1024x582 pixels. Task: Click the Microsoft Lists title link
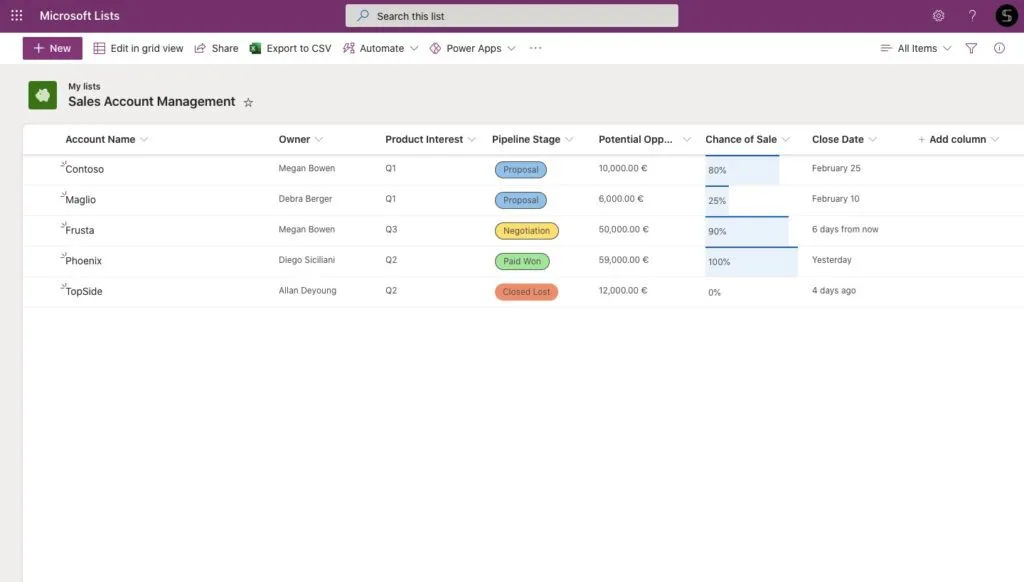tap(80, 16)
